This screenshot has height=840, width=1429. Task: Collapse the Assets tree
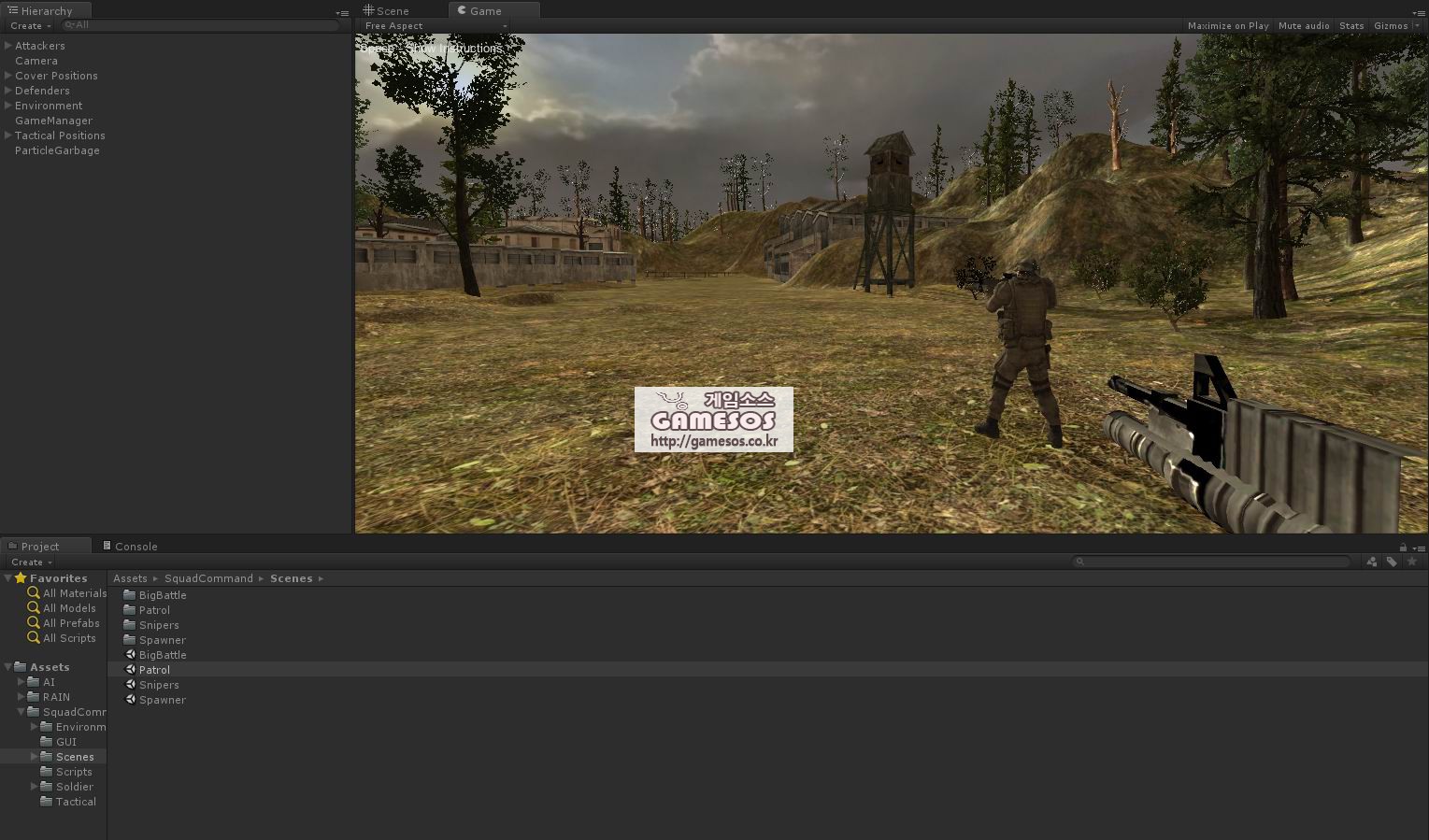click(8, 667)
